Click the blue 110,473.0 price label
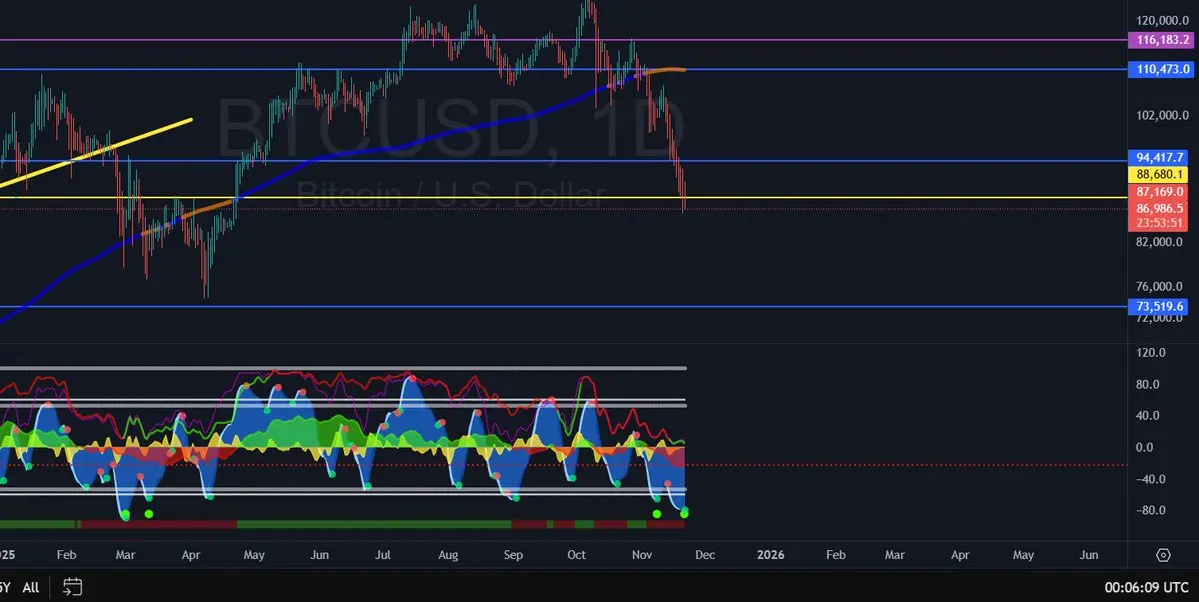This screenshot has height=602, width=1199. coord(1159,70)
